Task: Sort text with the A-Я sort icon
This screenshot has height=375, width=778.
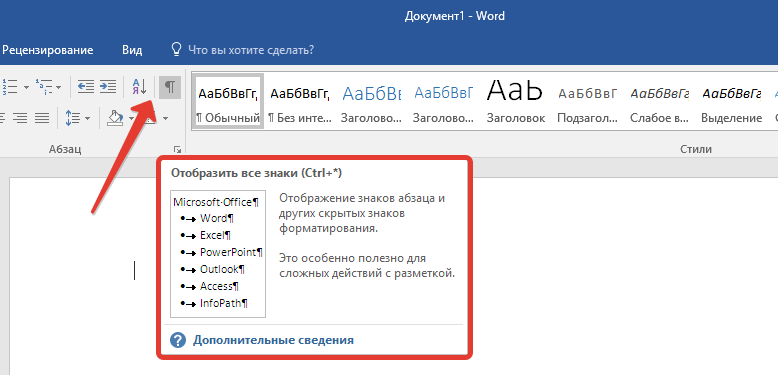Action: [139, 87]
